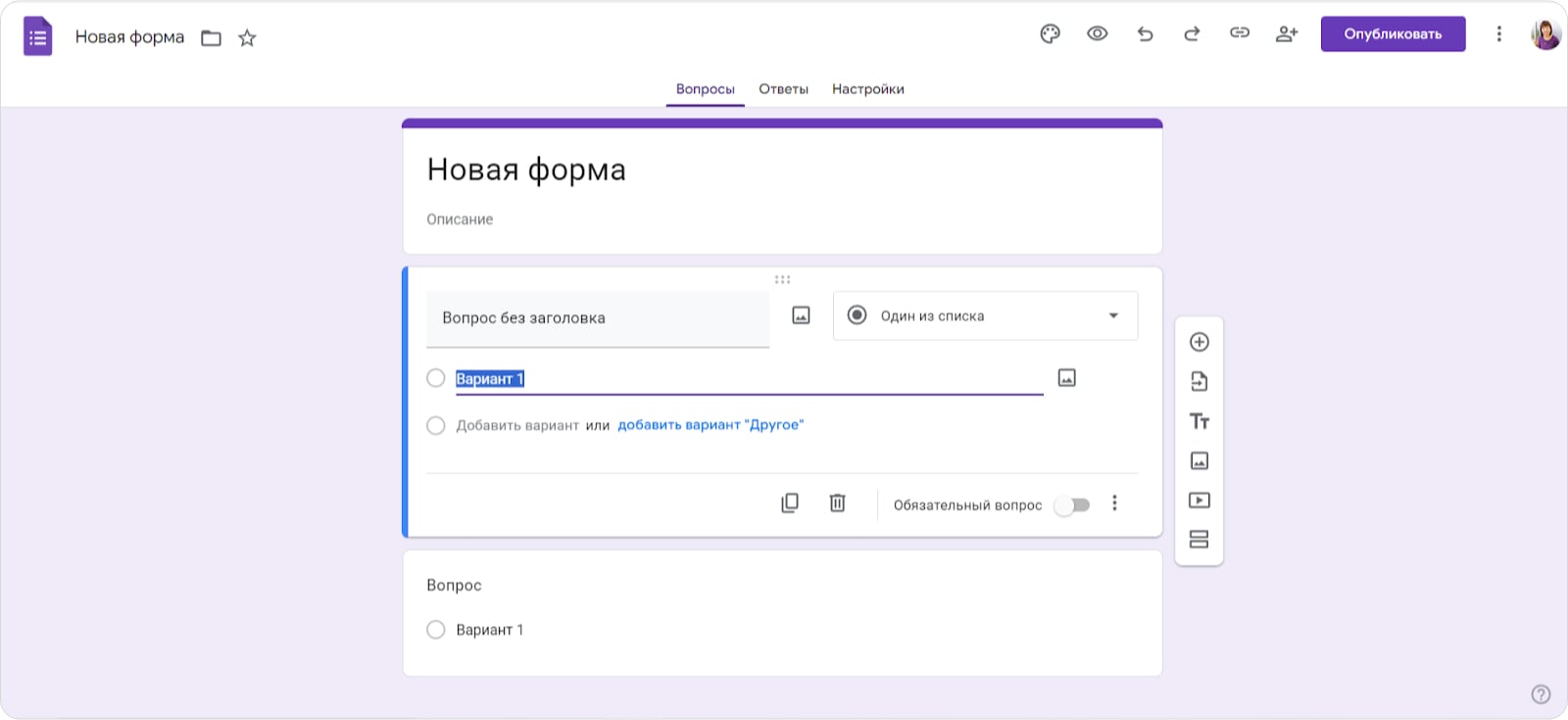Select Вариант 1 radio in the second question
This screenshot has width=1568, height=720.
tap(436, 630)
